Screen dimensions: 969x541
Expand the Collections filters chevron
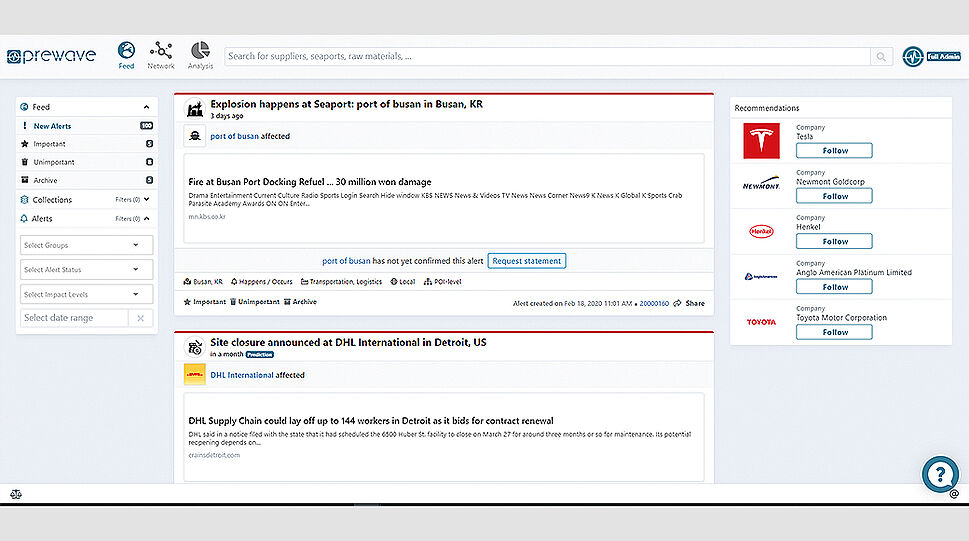[146, 200]
